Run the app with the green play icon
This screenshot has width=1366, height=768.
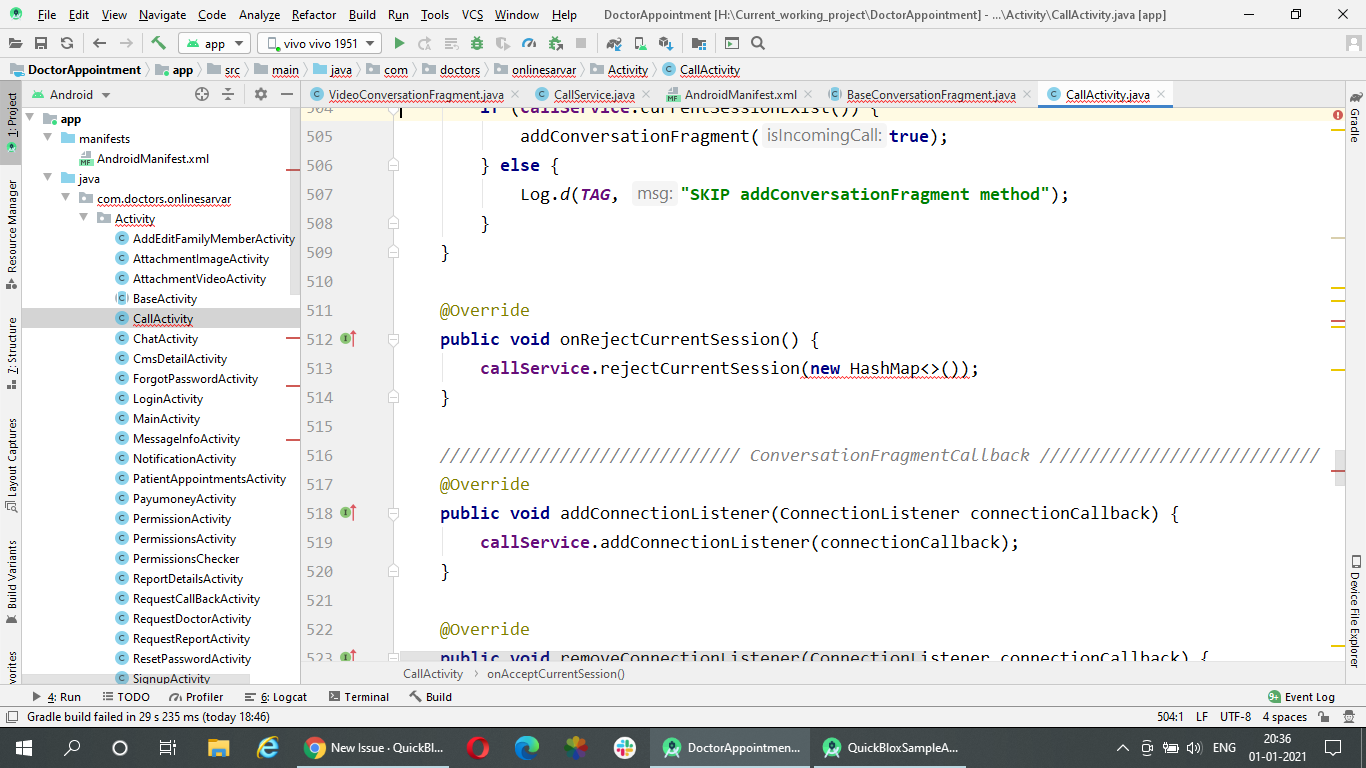click(399, 43)
